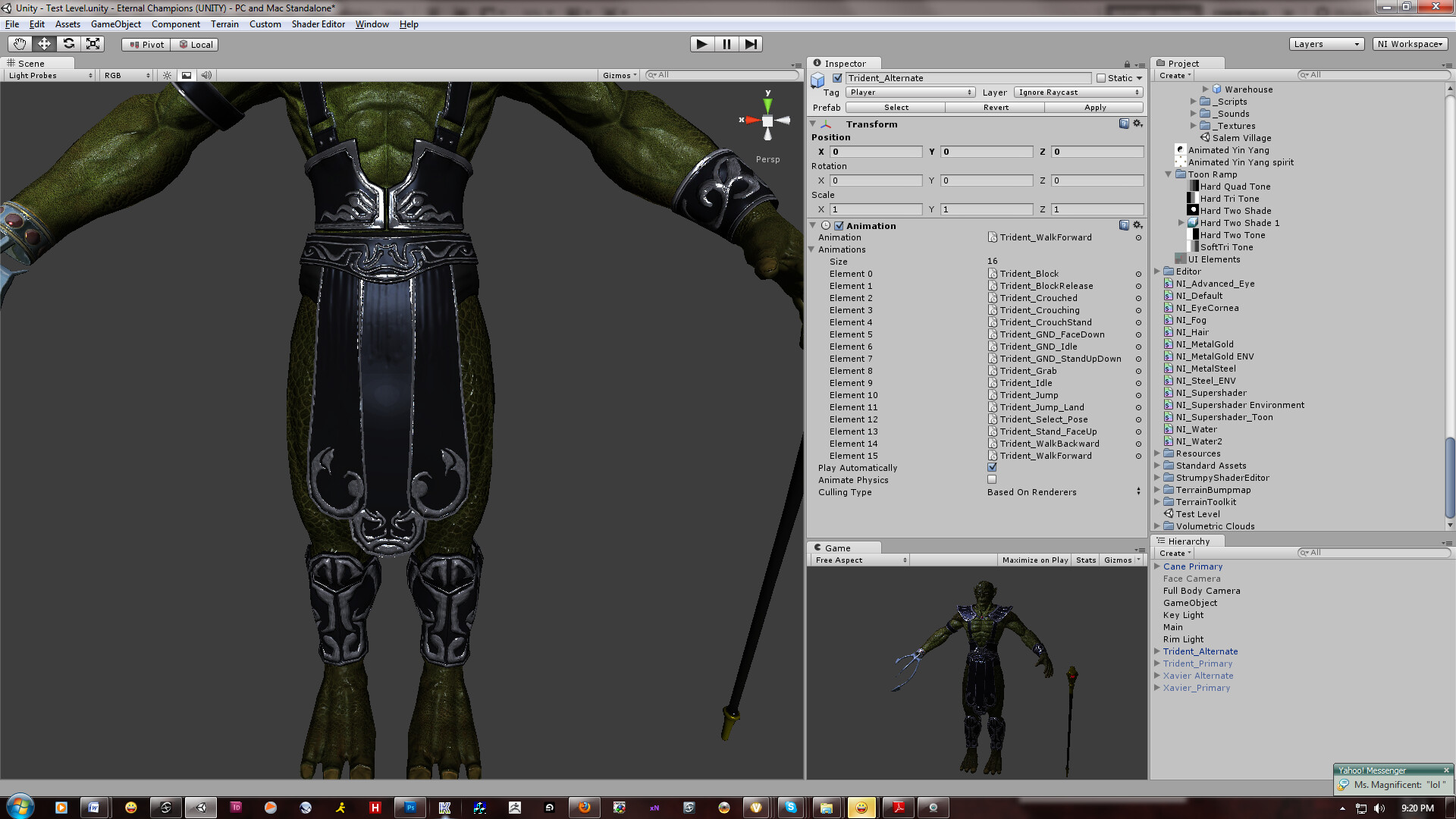Open the GameObject menu
The height and width of the screenshot is (819, 1456).
tap(115, 24)
